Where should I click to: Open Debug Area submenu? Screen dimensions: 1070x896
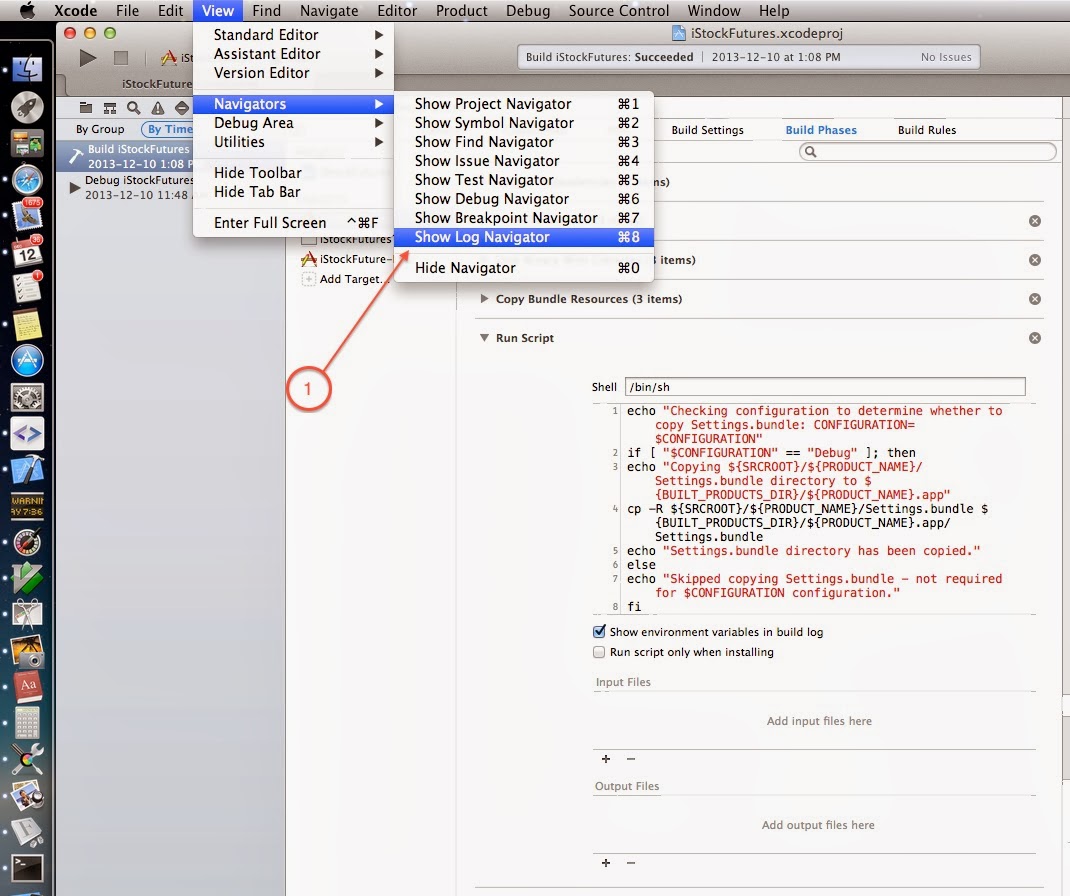click(x=293, y=123)
